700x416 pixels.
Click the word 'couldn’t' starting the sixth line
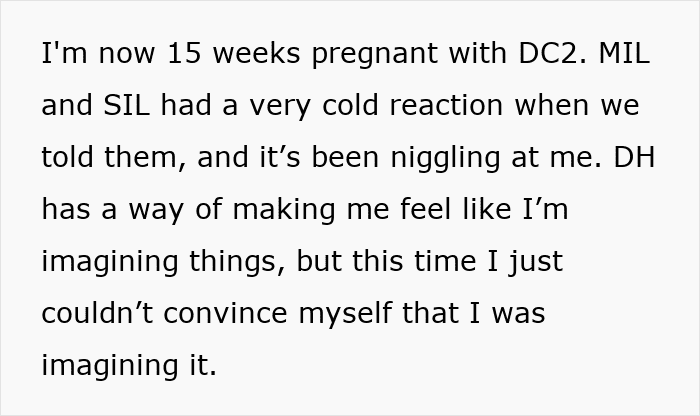(97, 313)
